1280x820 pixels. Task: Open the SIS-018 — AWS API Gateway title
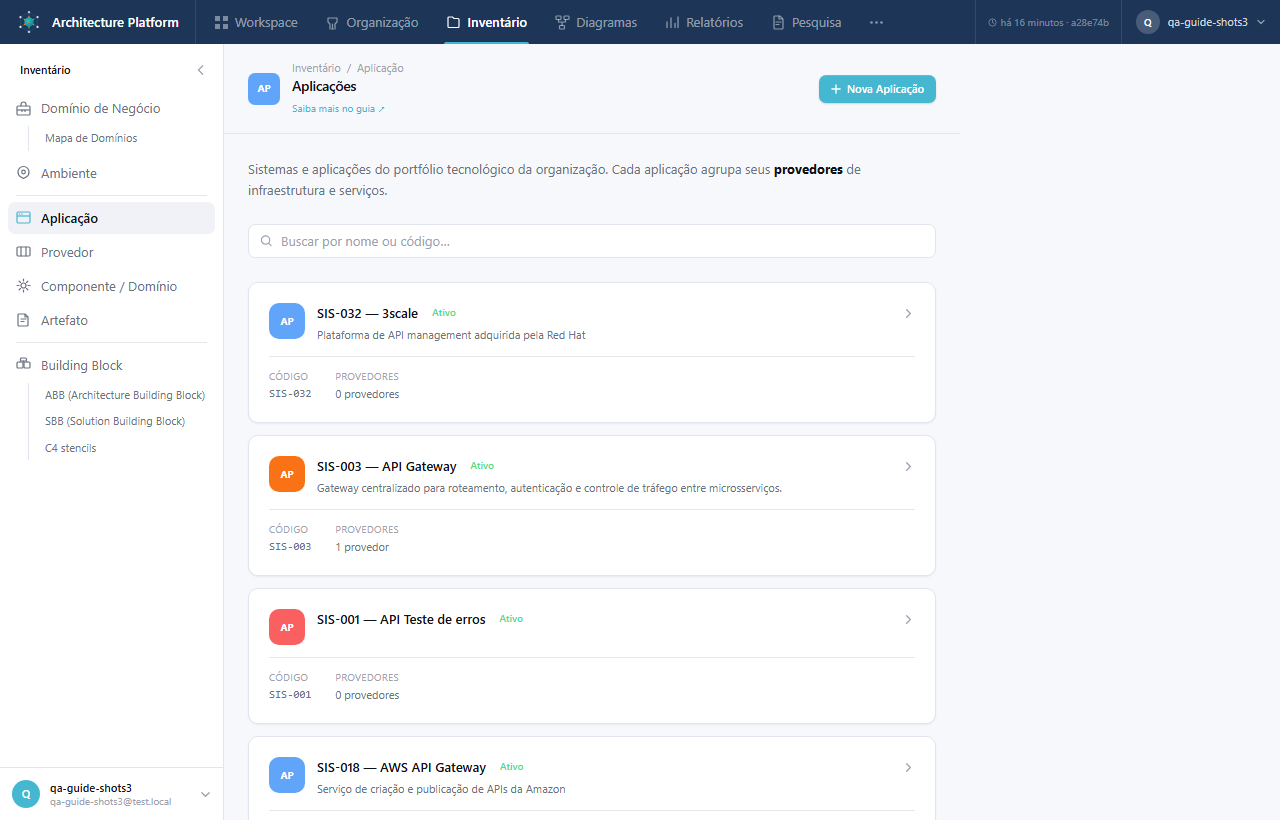[401, 767]
